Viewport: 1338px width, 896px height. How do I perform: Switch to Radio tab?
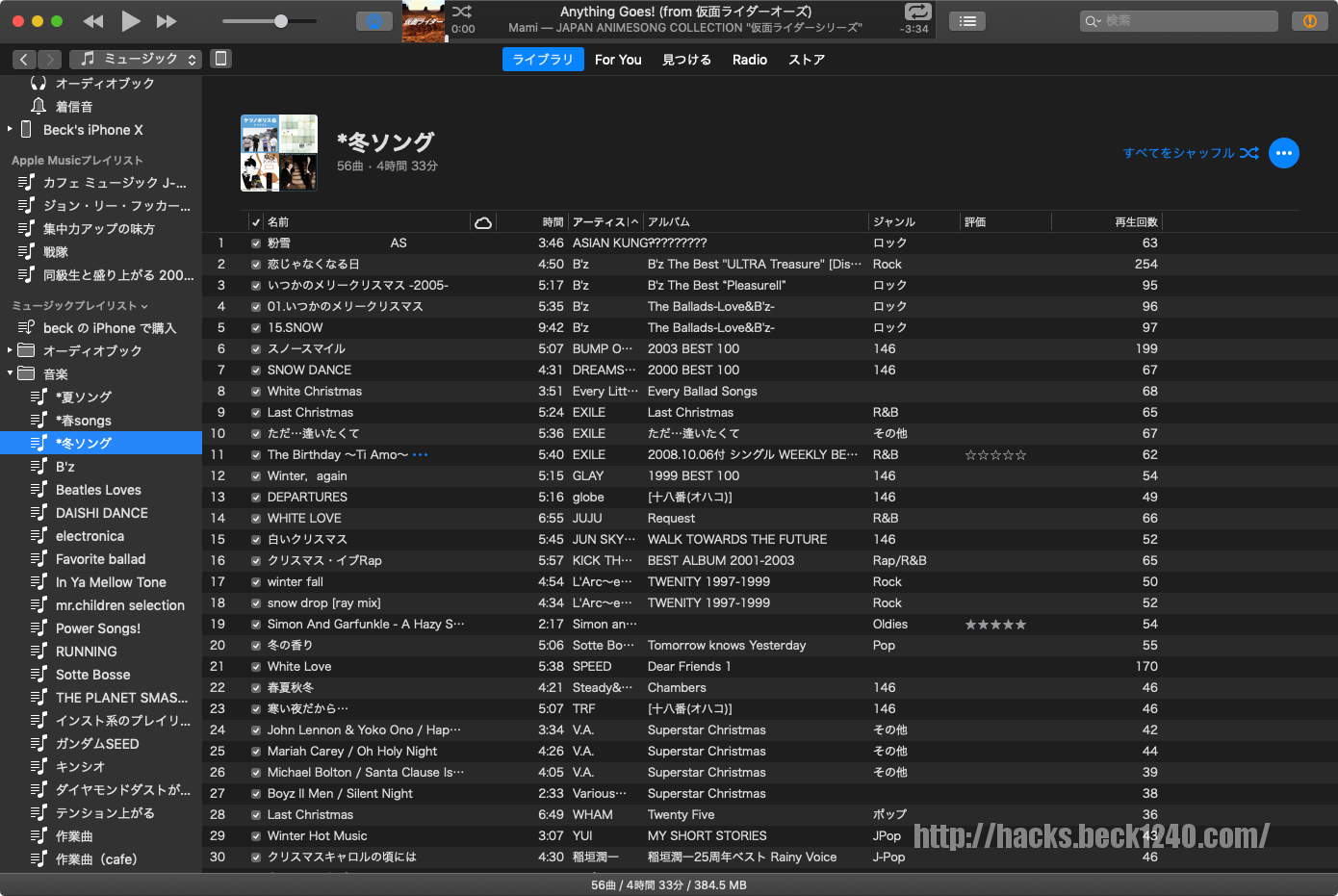(x=750, y=60)
